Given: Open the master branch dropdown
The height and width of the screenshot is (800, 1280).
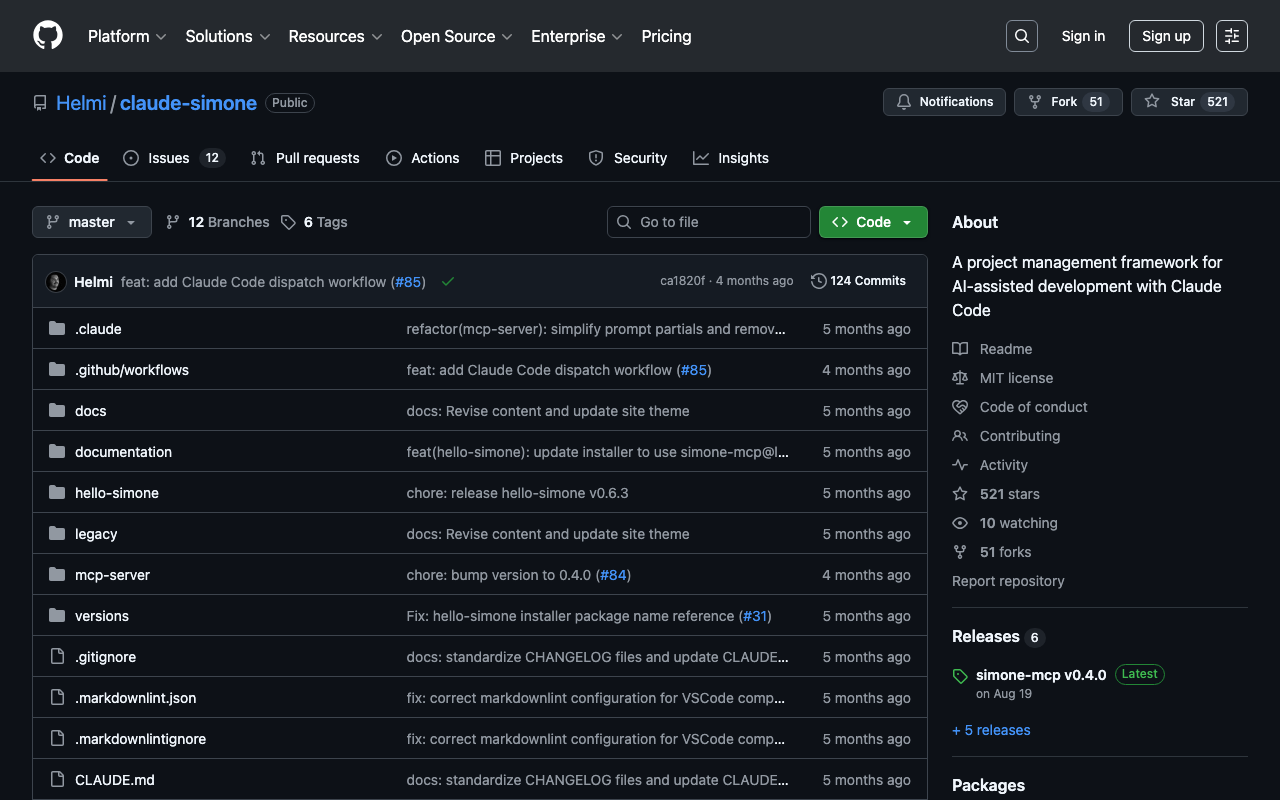Looking at the screenshot, I should 92,222.
